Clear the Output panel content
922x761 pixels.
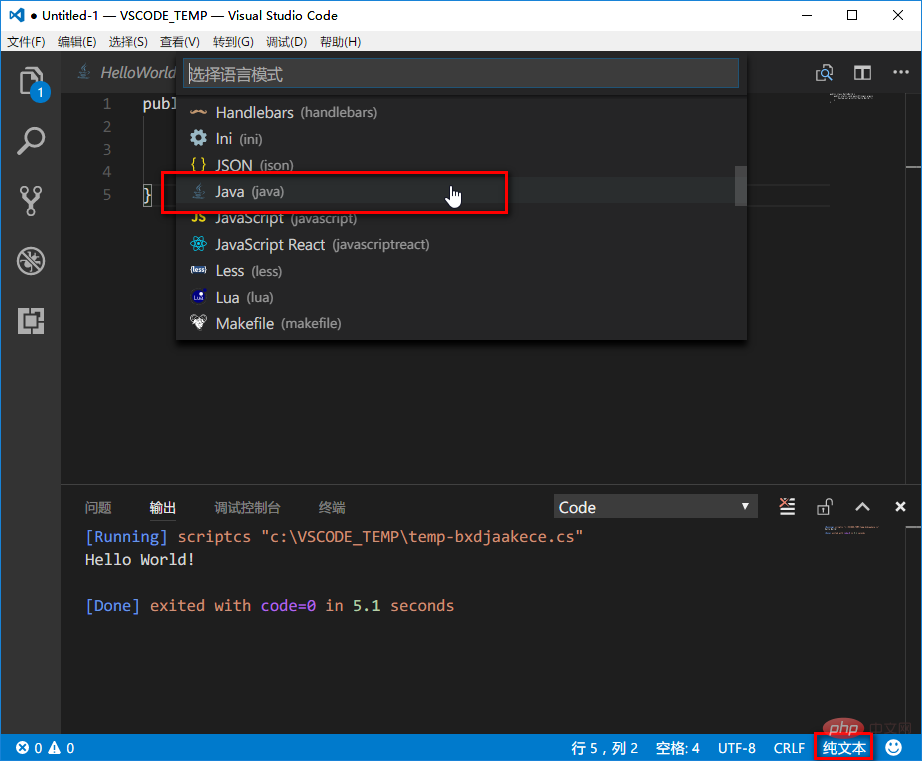(787, 507)
